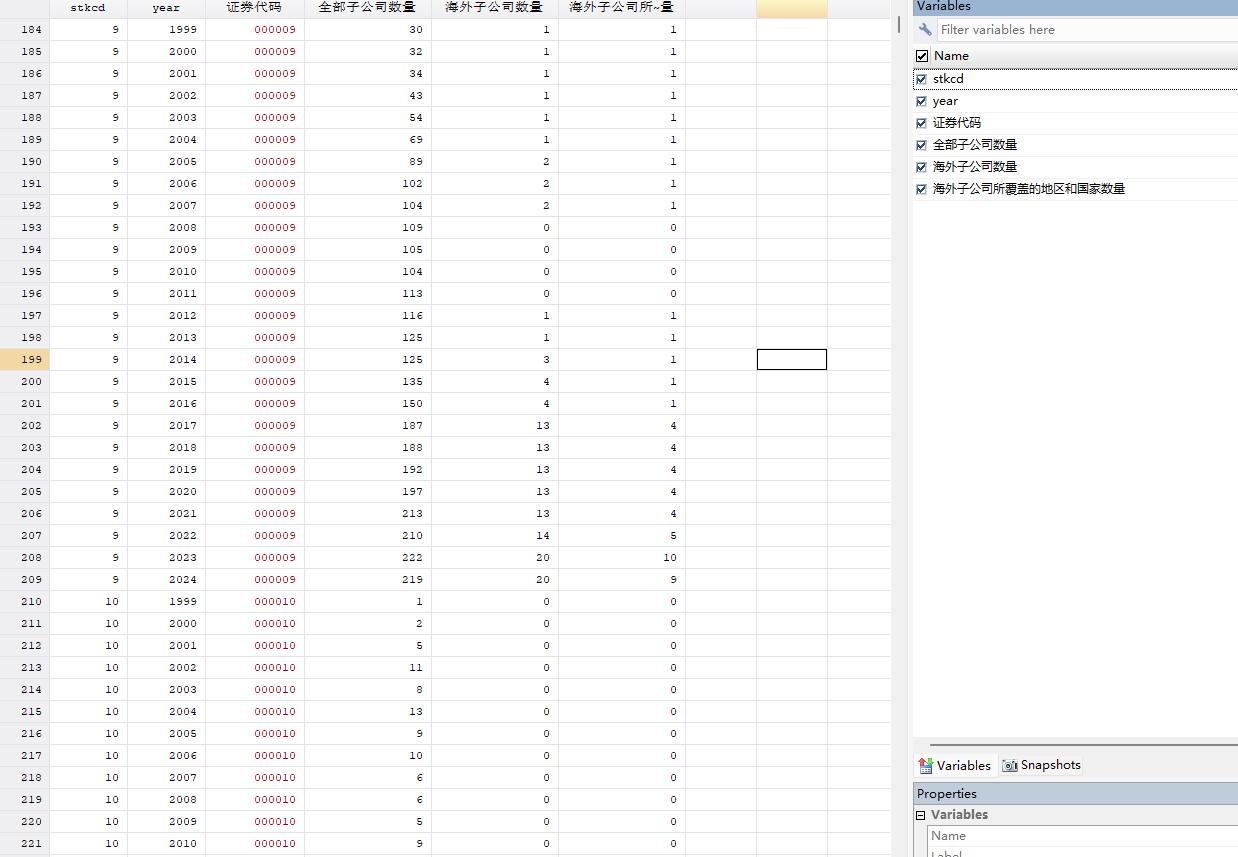Uncheck the 全部子公司数量 variable checkbox
Viewport: 1238px width, 857px height.
click(921, 145)
